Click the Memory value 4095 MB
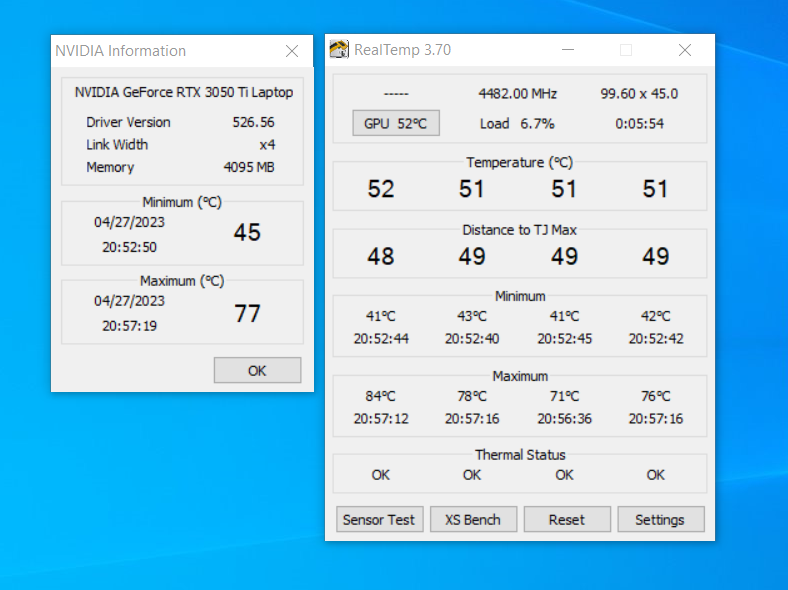This screenshot has width=788, height=590. [249, 167]
